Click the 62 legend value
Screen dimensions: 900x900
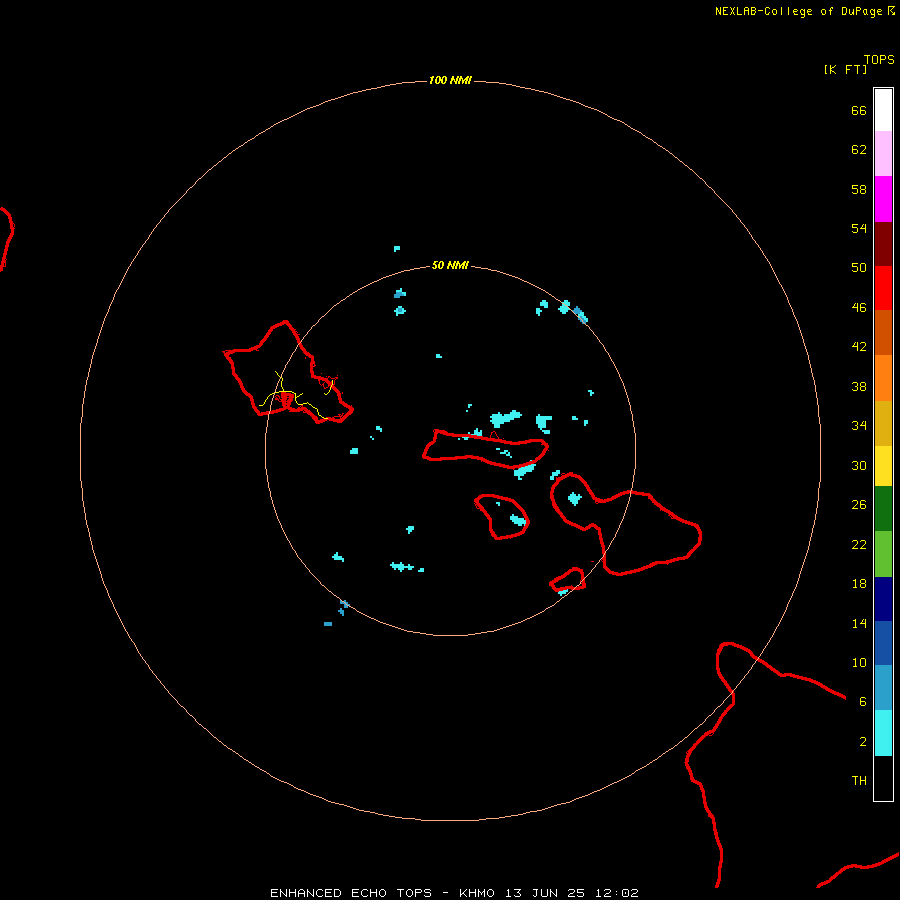tap(859, 150)
